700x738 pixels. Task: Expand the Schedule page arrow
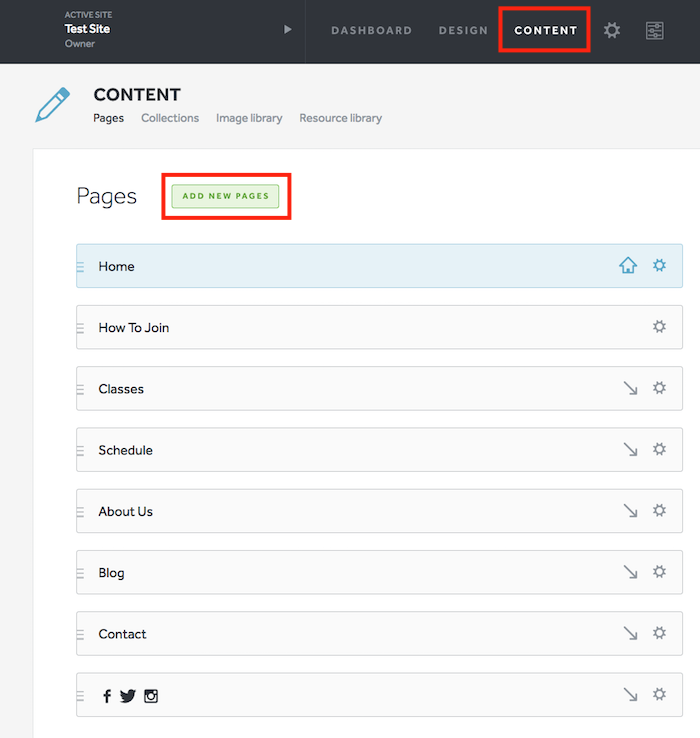click(630, 450)
